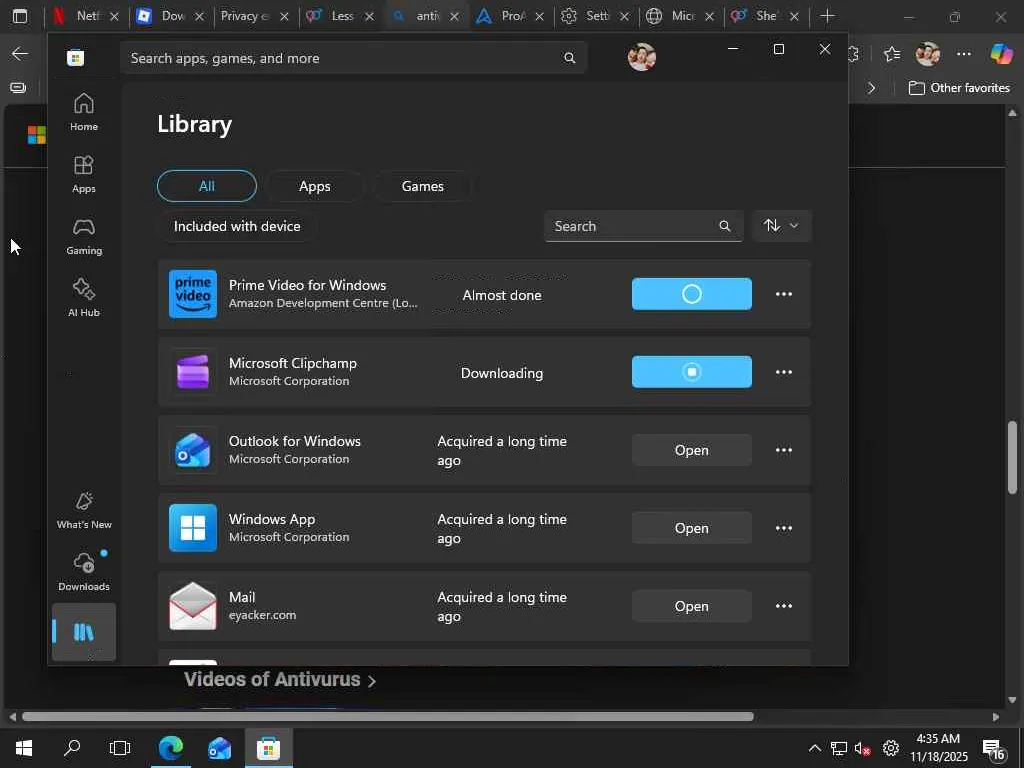Click Search apps, games, and more box
The image size is (1024, 768).
(353, 58)
